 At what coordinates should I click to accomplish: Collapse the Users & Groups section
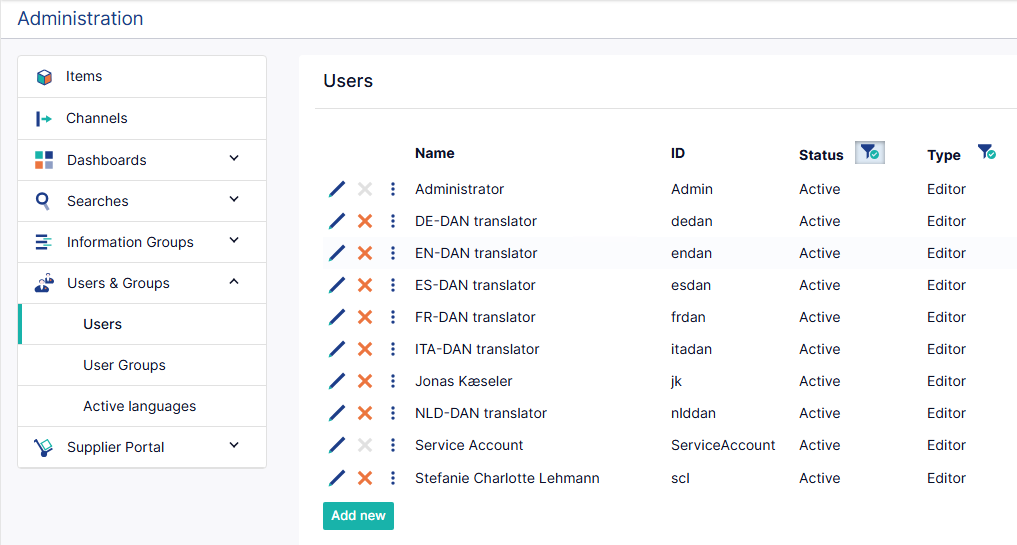(234, 281)
